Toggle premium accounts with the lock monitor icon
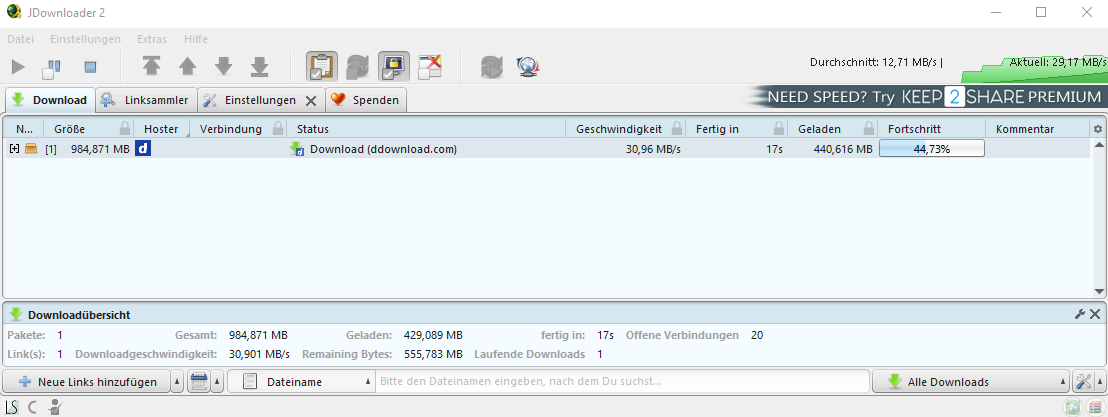The width and height of the screenshot is (1108, 417). tap(394, 66)
